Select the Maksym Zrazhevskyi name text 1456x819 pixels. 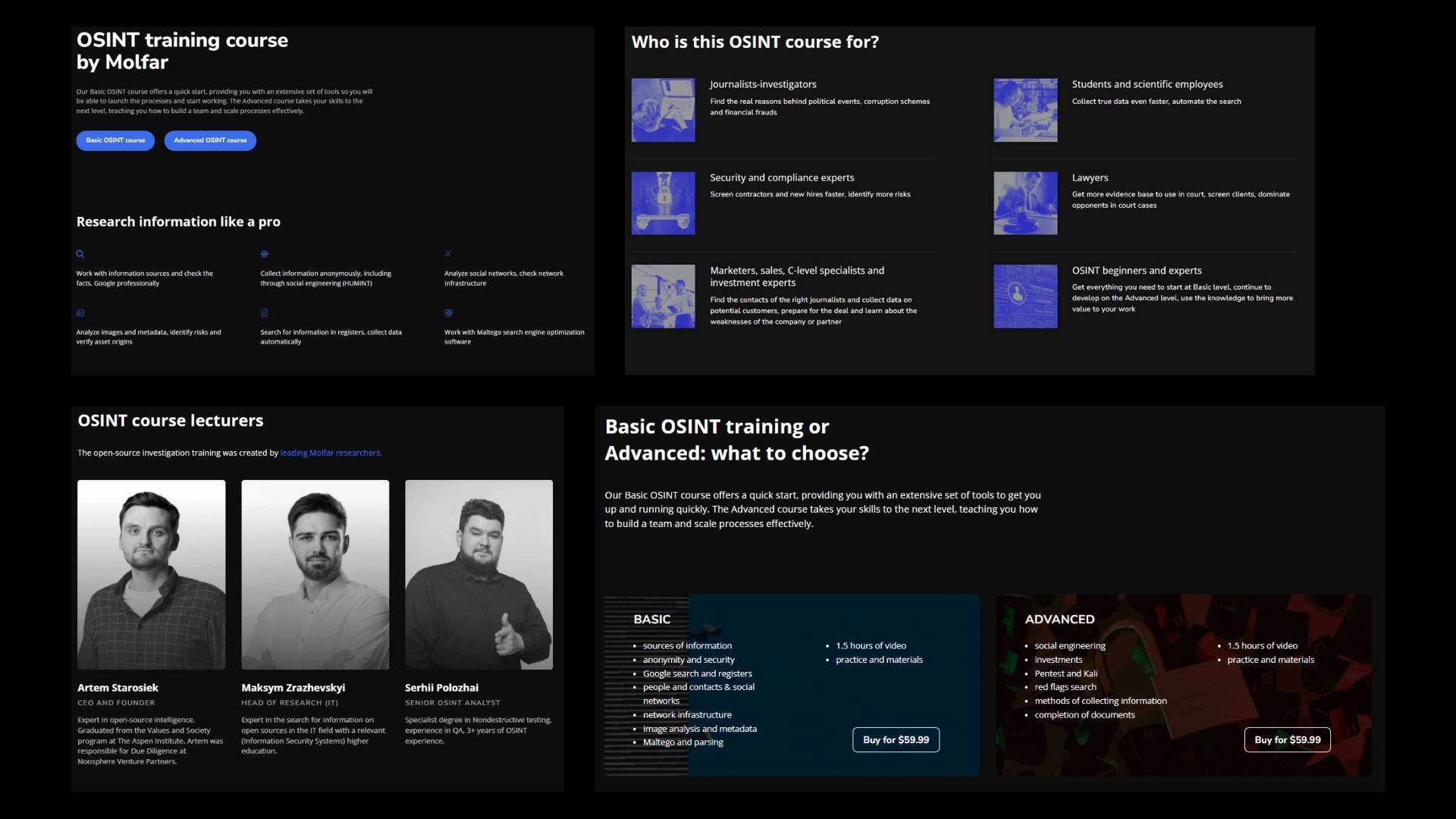pyautogui.click(x=293, y=688)
